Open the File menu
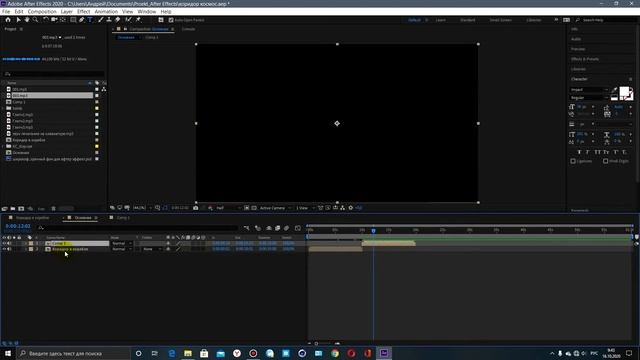 tap(6, 11)
